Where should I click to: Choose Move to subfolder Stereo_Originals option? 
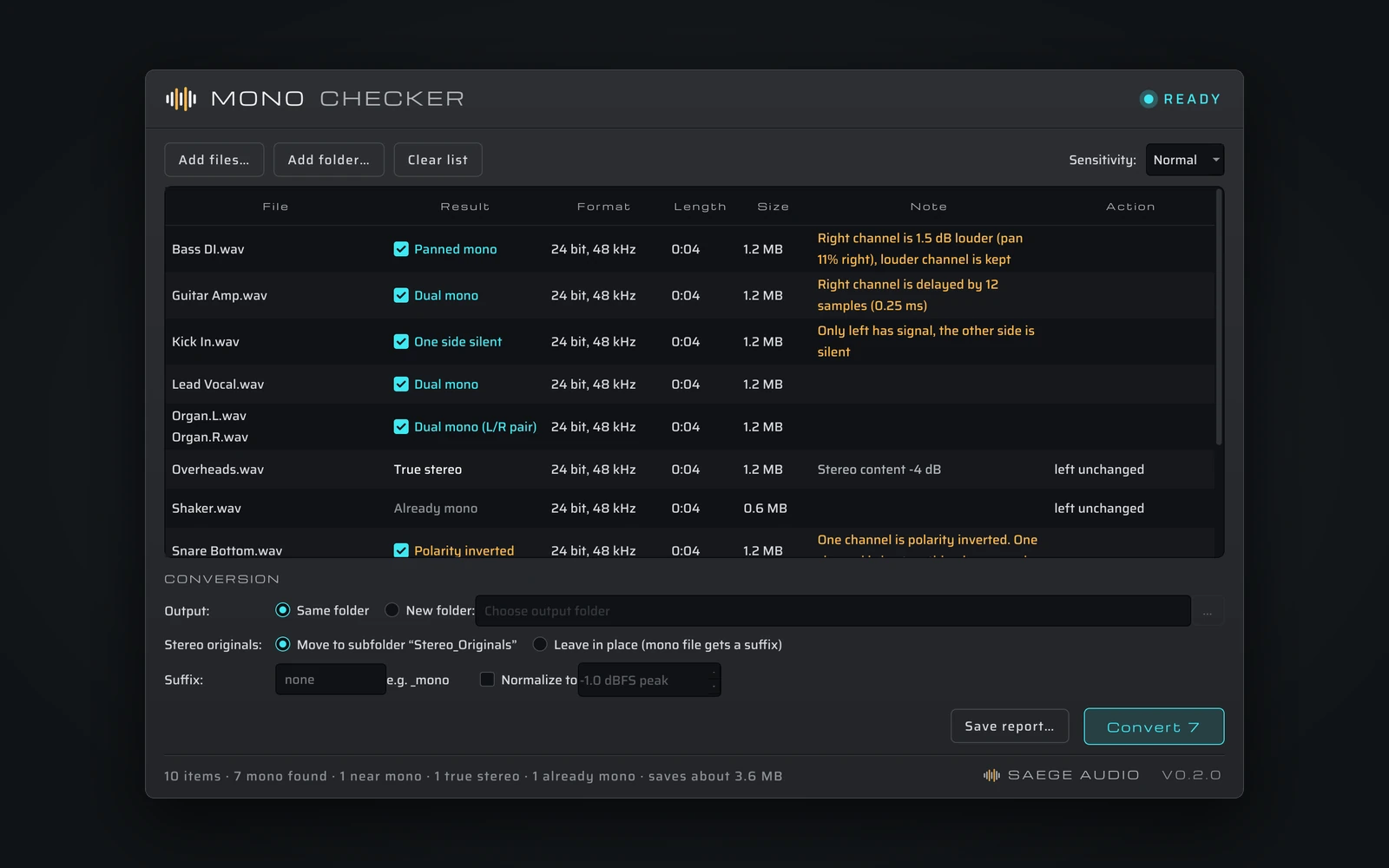coord(282,644)
